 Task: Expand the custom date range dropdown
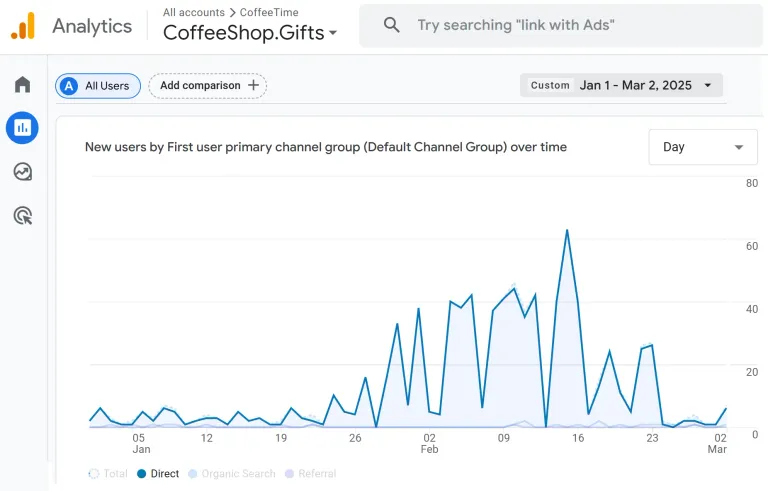[621, 85]
